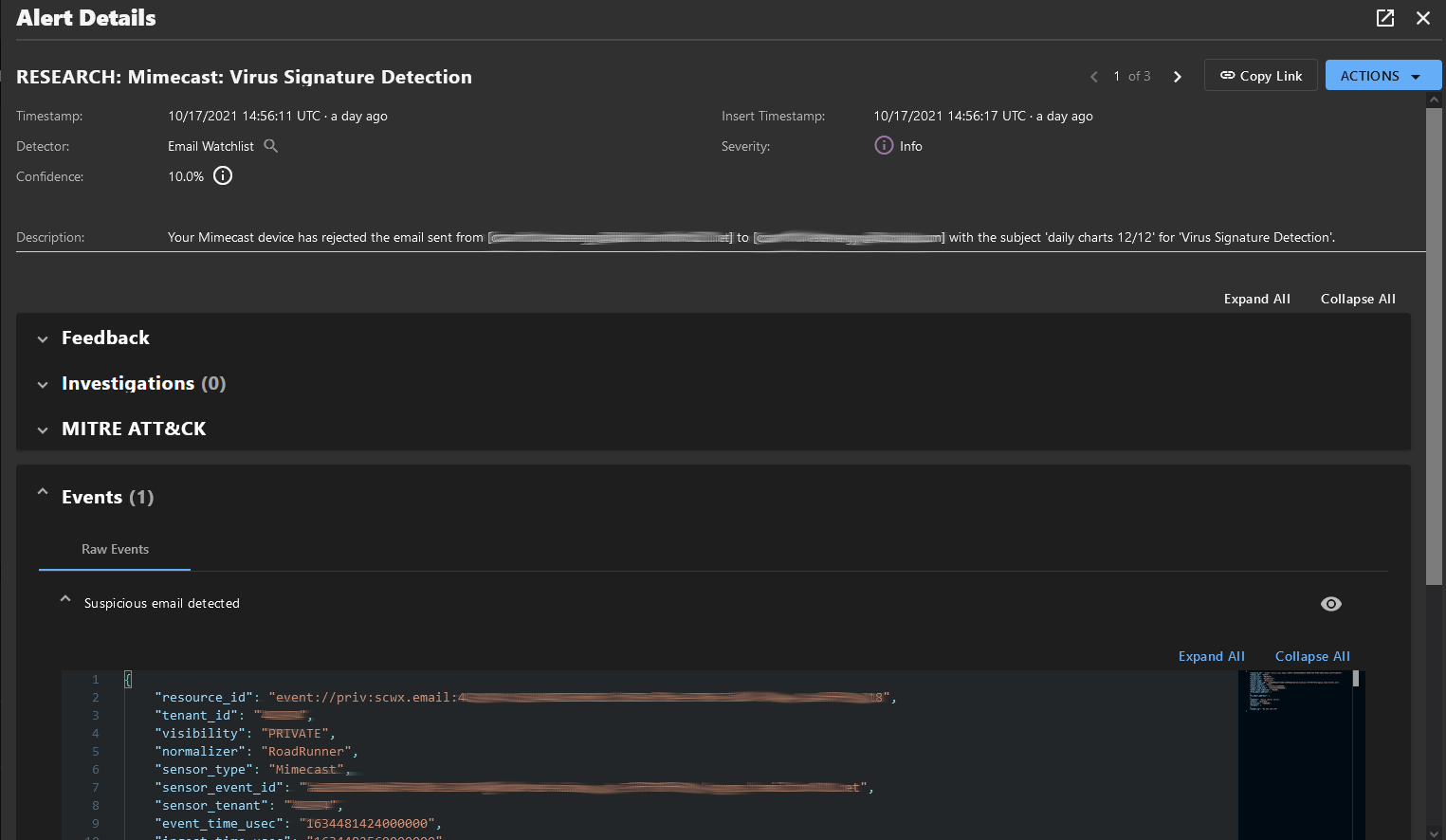The height and width of the screenshot is (840, 1446).
Task: Fold JSON root brace on line 1
Action: coord(128,680)
